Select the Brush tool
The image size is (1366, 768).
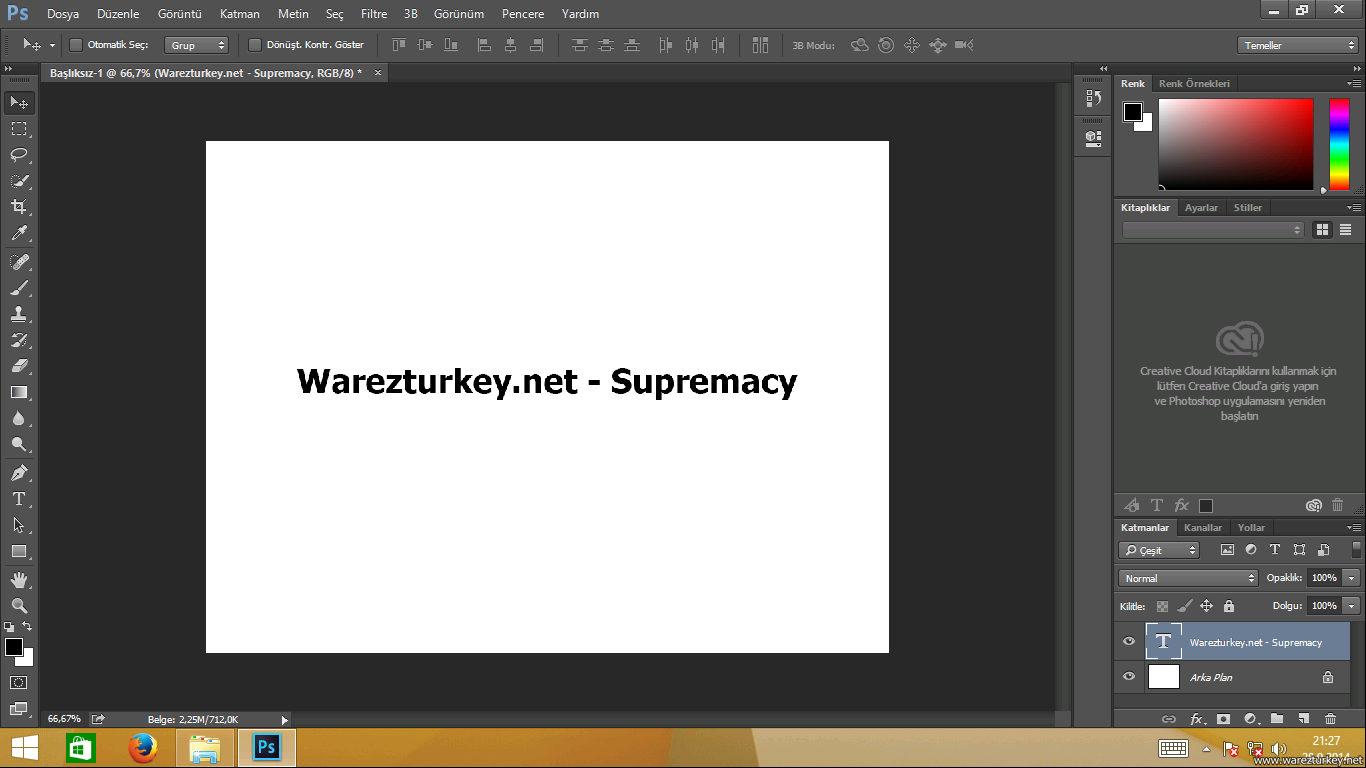pos(19,288)
